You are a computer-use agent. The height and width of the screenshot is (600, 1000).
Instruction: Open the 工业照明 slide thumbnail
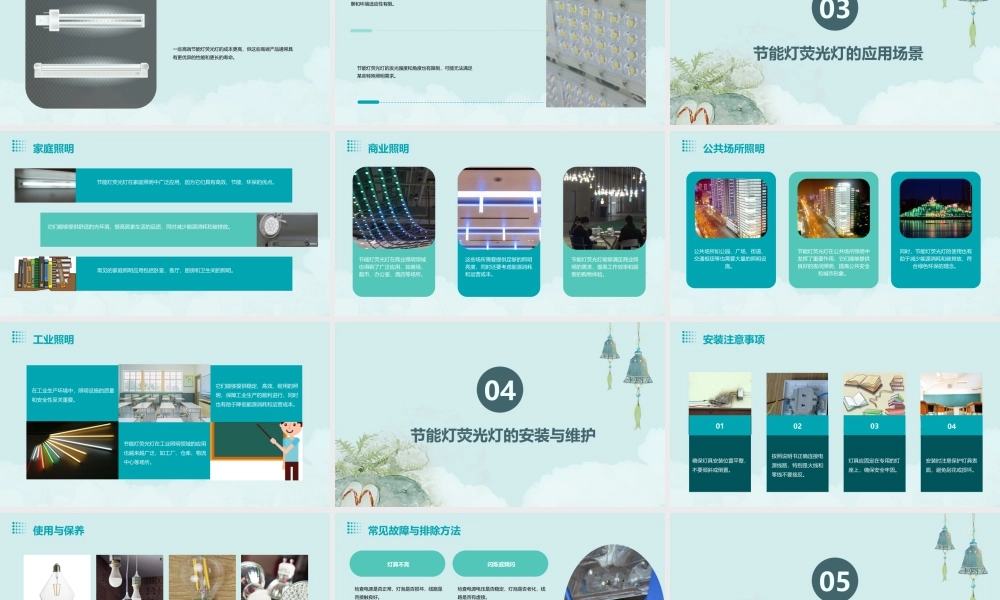(165, 414)
